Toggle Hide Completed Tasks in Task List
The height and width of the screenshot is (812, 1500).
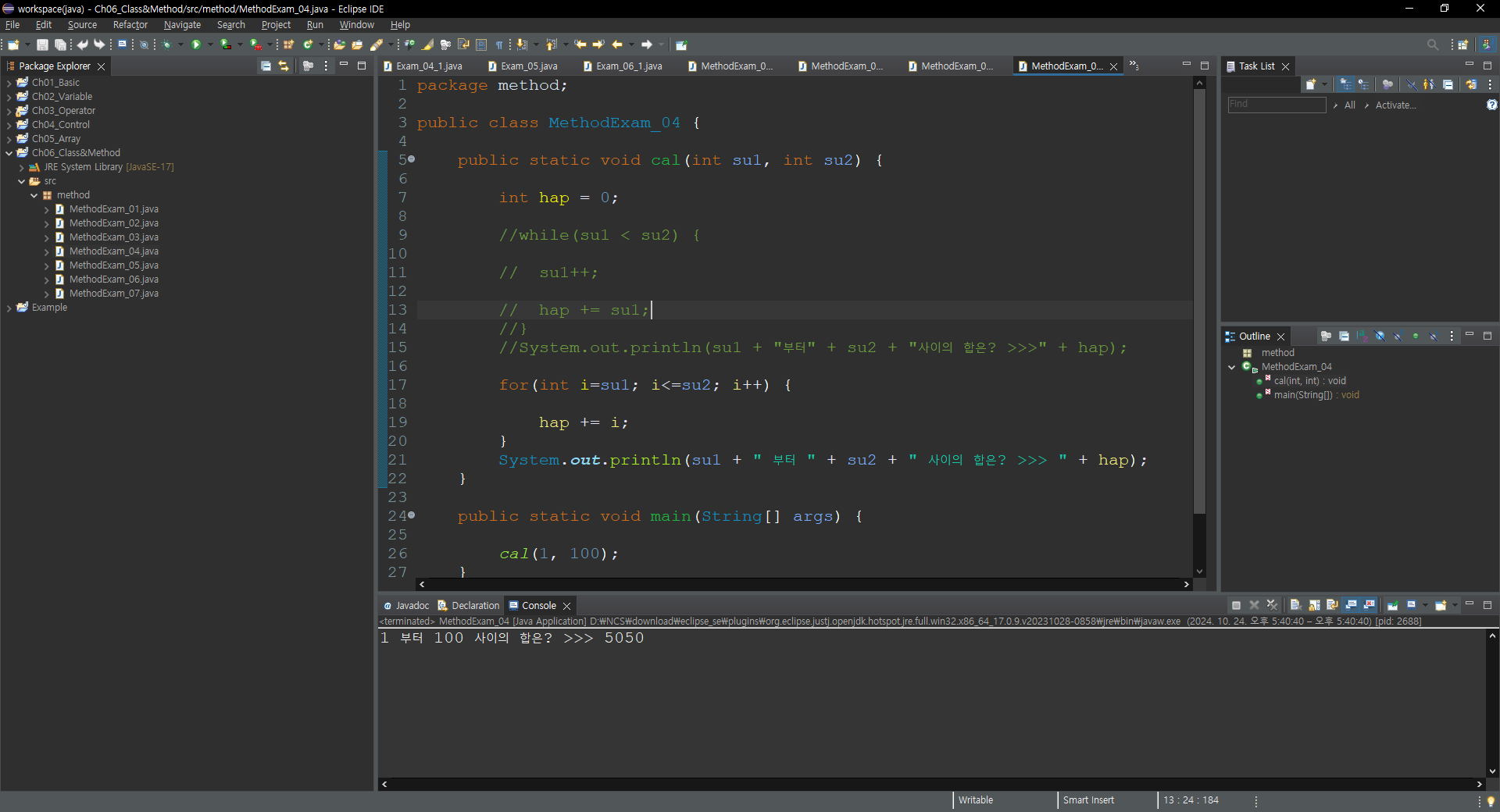(1411, 84)
